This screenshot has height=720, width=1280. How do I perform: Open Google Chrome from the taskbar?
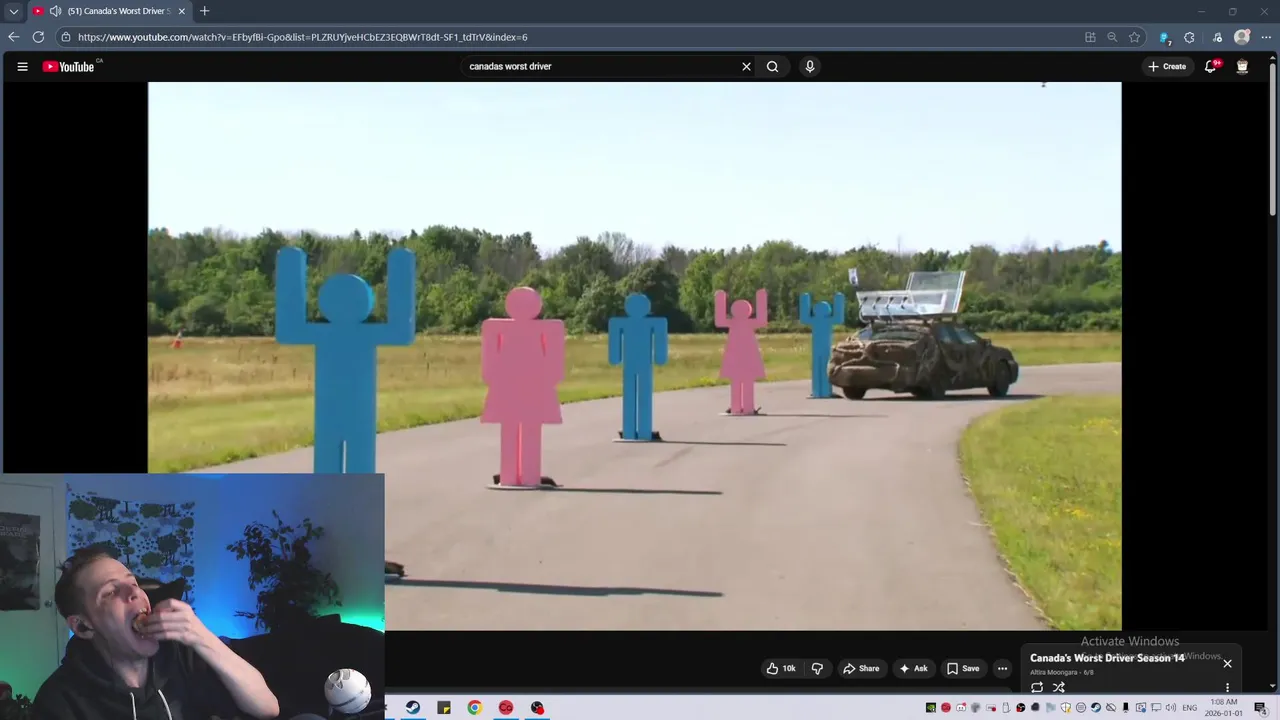click(x=475, y=708)
